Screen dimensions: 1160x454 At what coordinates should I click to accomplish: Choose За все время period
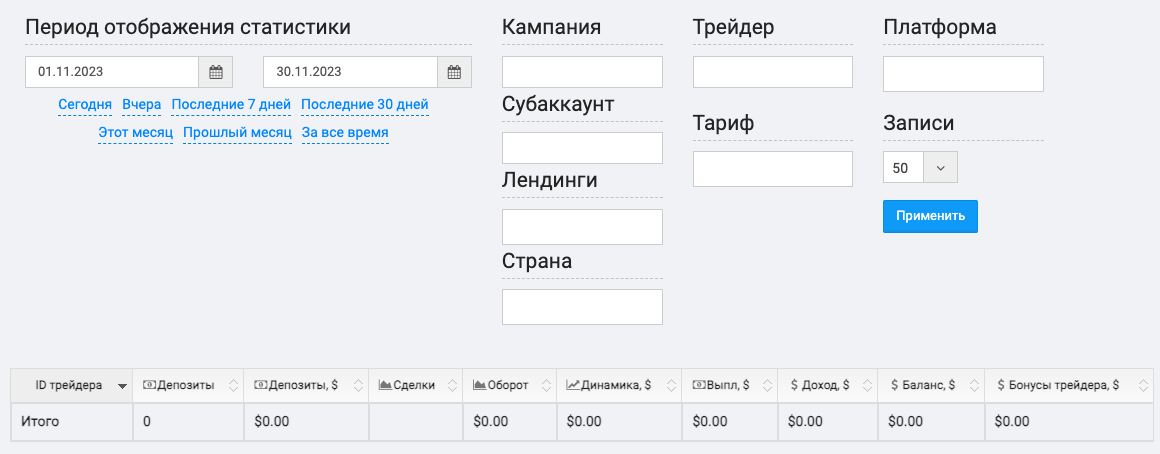(345, 133)
